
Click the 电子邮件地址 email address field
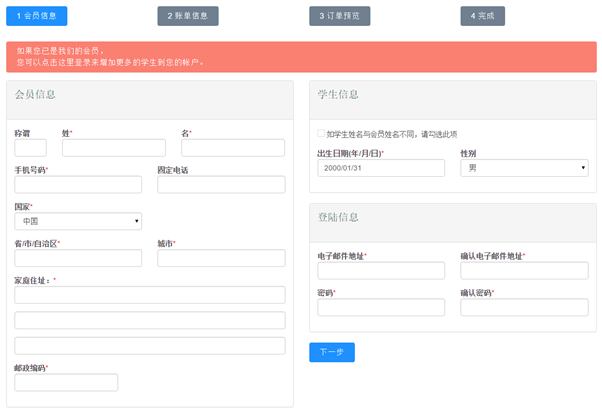click(x=380, y=271)
